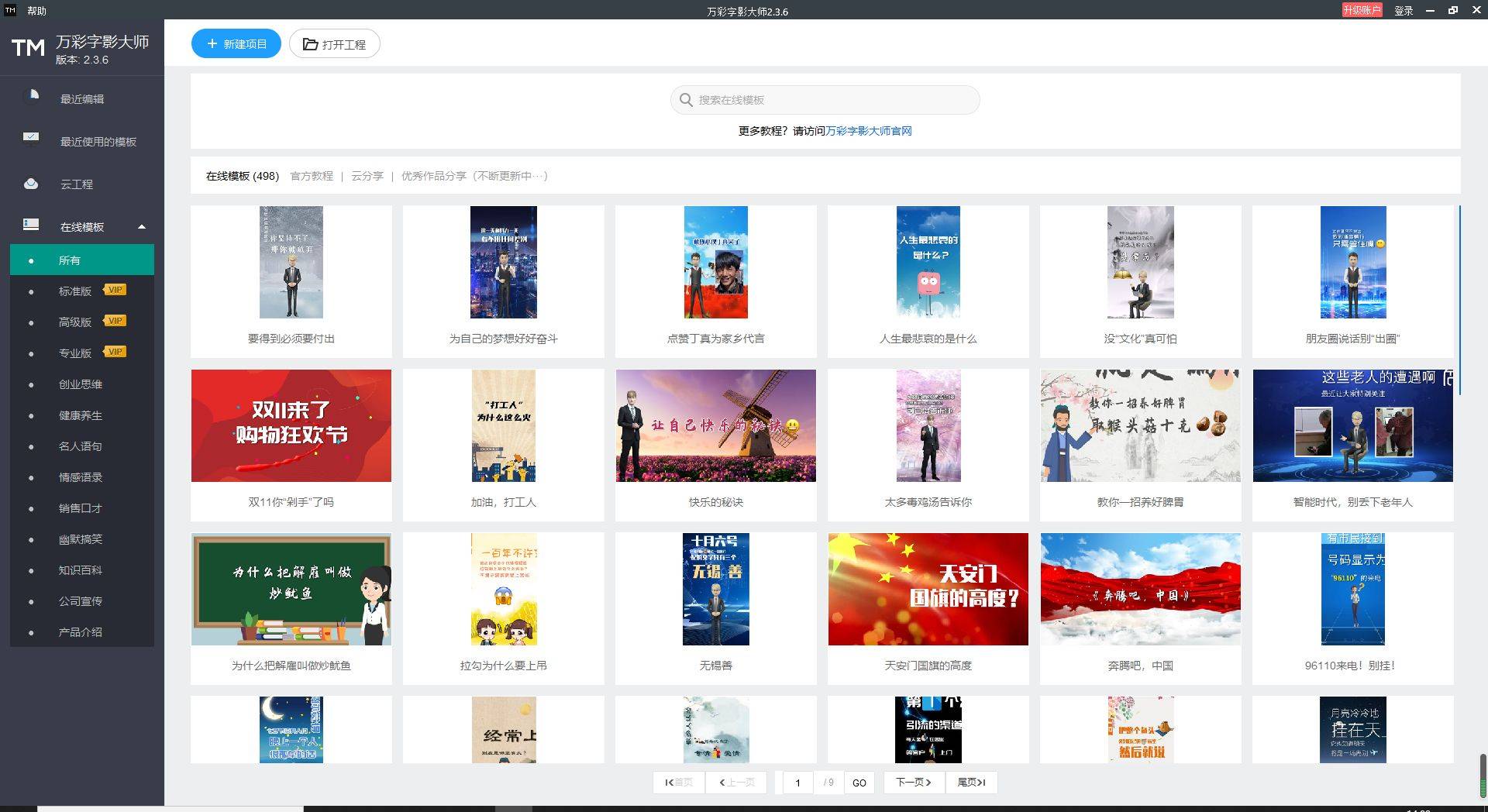Collapse the 在线模板 section arrow

(142, 227)
